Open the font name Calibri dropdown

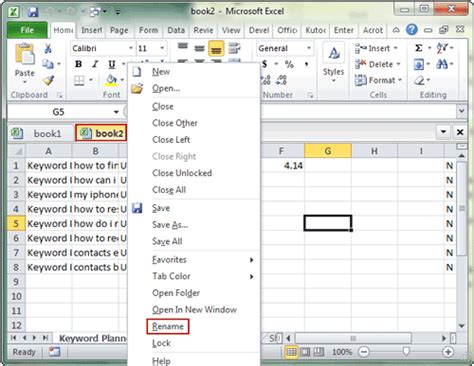131,48
